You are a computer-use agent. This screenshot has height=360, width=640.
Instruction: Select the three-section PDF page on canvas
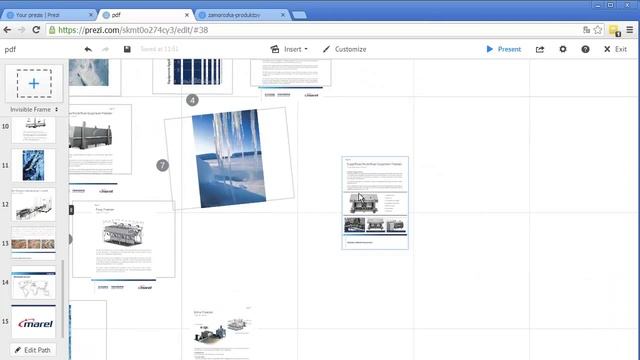(375, 203)
